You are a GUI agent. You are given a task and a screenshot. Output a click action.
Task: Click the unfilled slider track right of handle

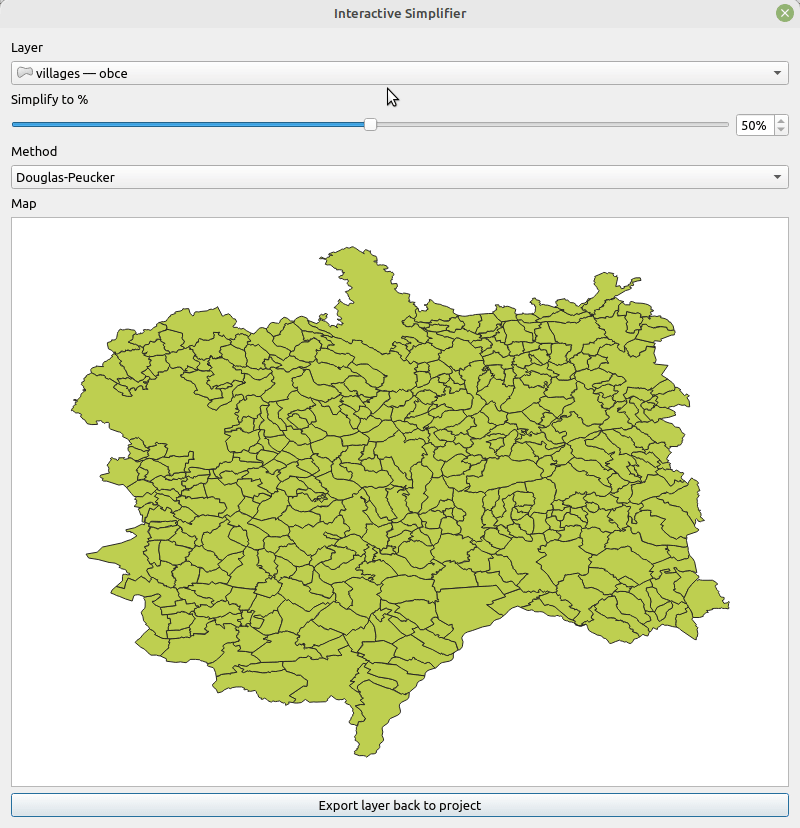552,125
